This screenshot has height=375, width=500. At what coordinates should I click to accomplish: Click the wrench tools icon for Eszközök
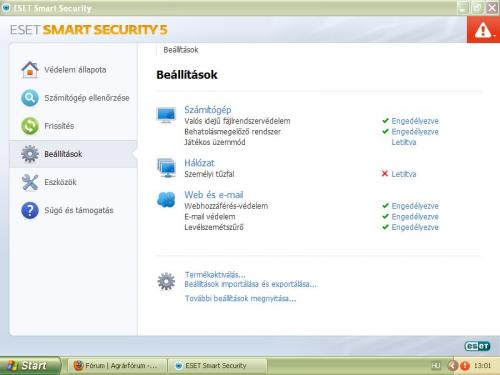point(30,182)
